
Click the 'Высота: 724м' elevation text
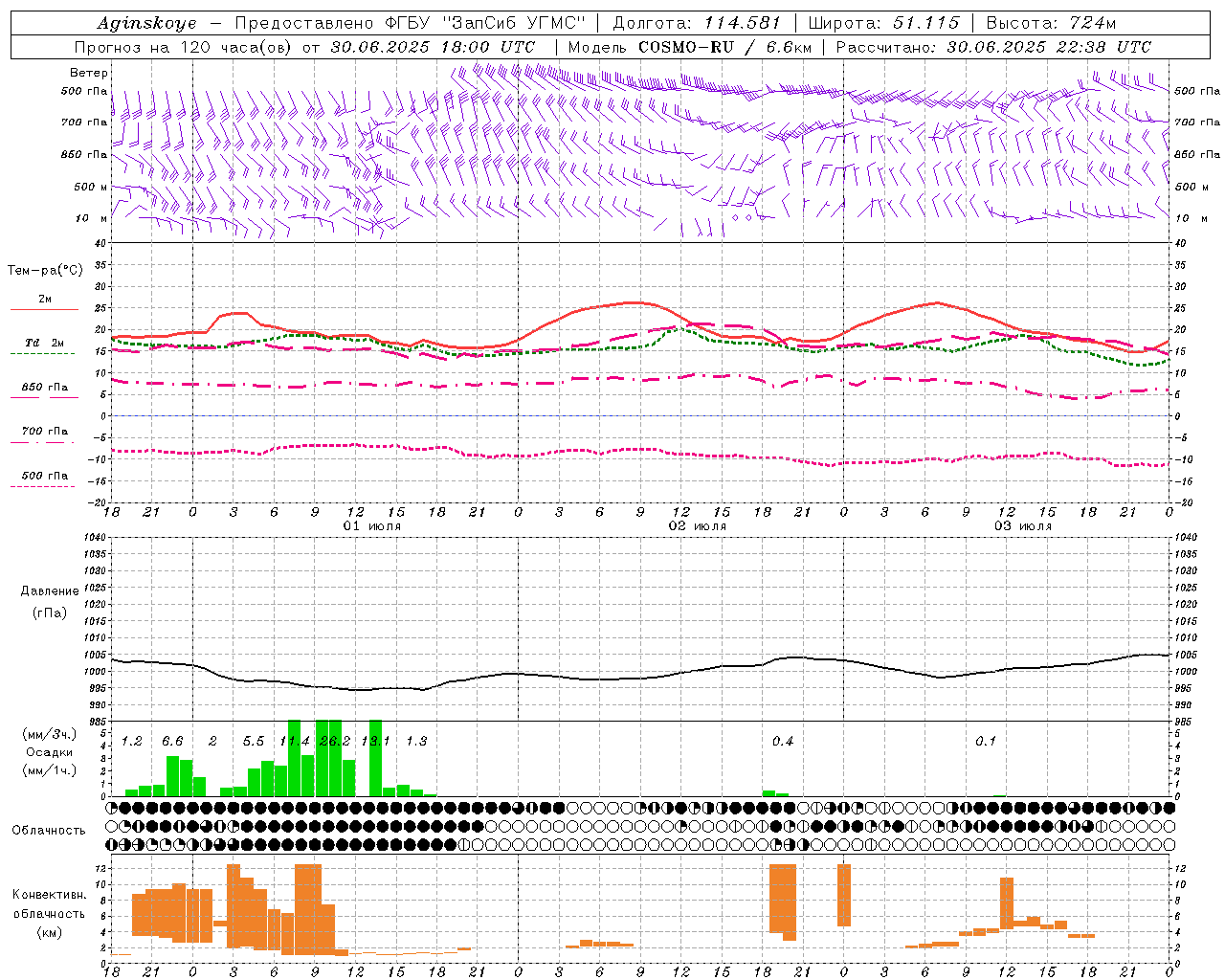[x=1051, y=23]
